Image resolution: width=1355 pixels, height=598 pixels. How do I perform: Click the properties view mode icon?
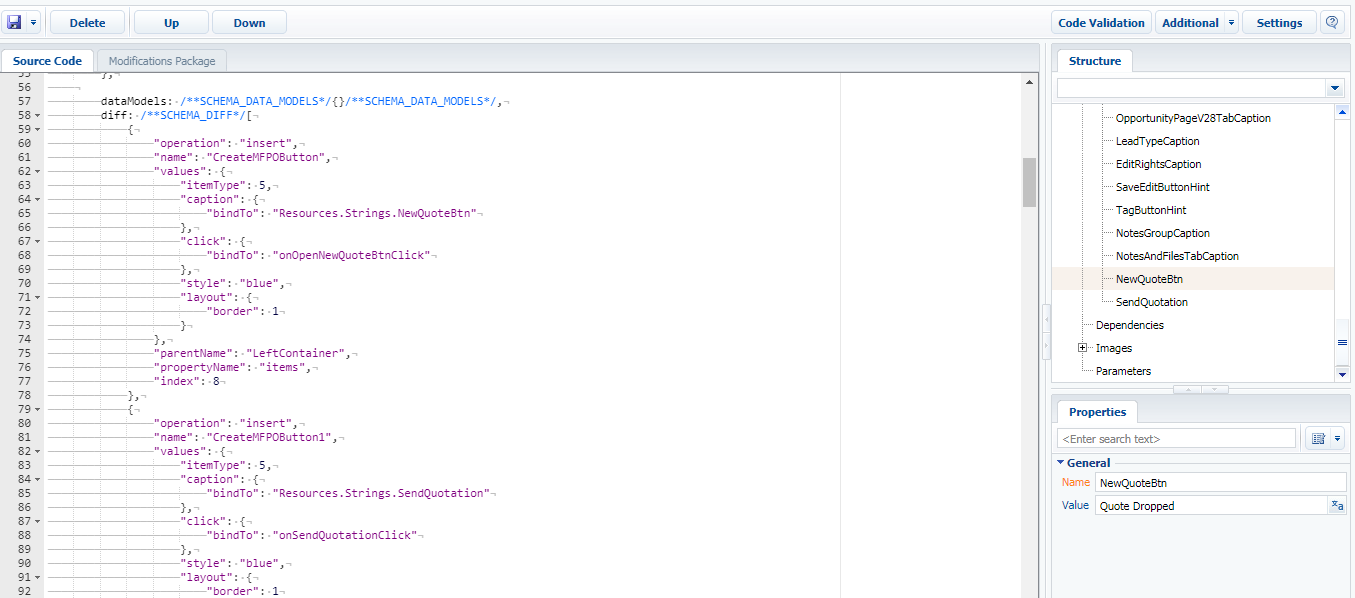[1317, 438]
